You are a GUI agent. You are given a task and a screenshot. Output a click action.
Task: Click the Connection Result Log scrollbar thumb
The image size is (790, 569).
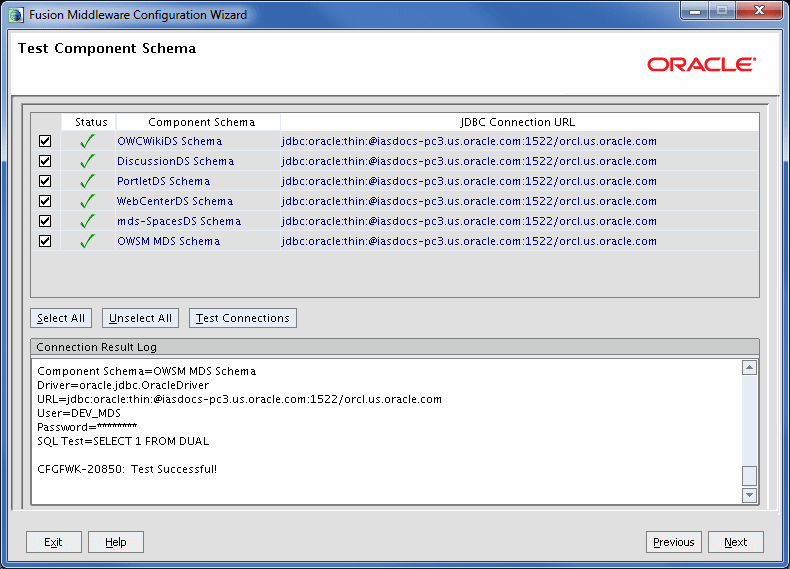[749, 476]
